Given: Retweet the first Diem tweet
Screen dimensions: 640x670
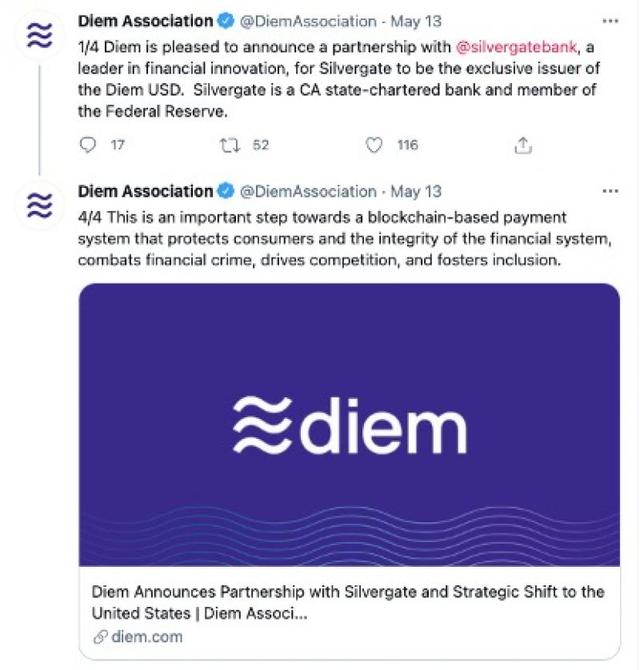Looking at the screenshot, I should 230,145.
